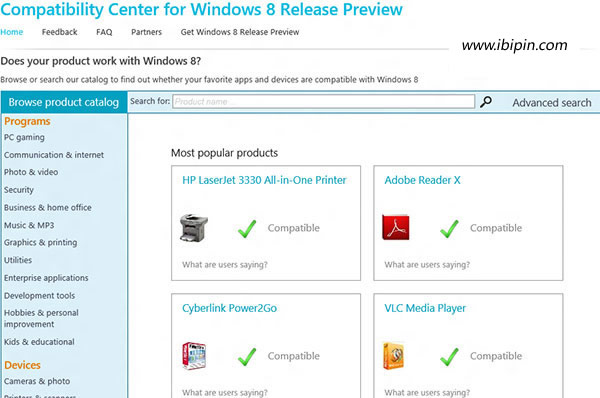Click the green checkmark on Cyberlink Power2Go card
Image resolution: width=600 pixels, height=398 pixels.
tap(247, 356)
